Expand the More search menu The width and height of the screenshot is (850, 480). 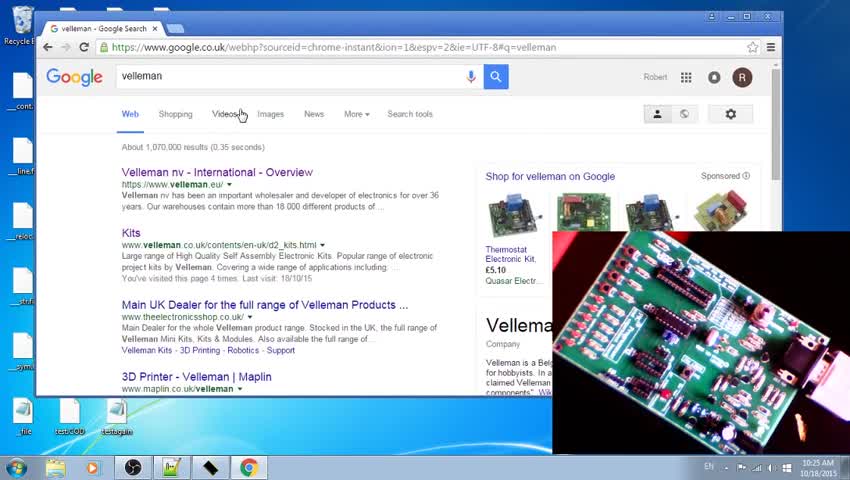357,114
